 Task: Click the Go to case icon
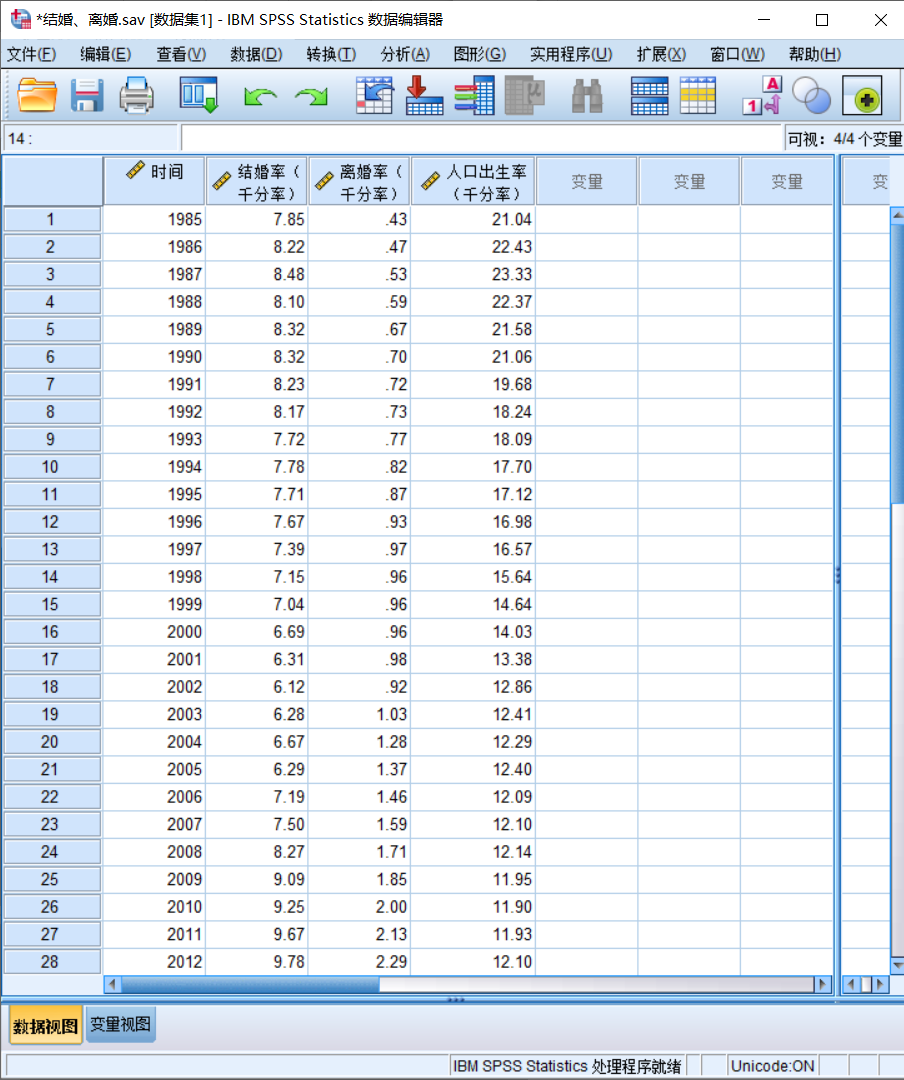tap(375, 96)
